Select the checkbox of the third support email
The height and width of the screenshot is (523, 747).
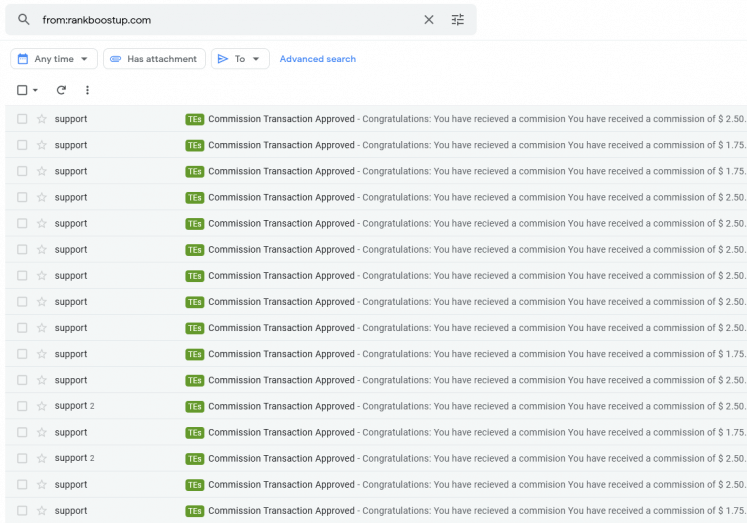[22, 171]
